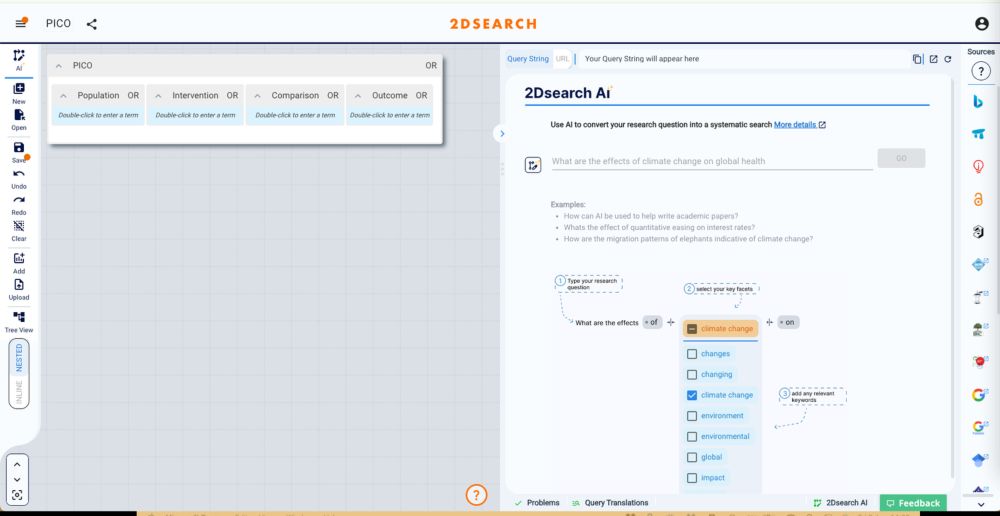This screenshot has height=516, width=1000.
Task: Collapse the Comparison block chevron
Action: coord(257,96)
